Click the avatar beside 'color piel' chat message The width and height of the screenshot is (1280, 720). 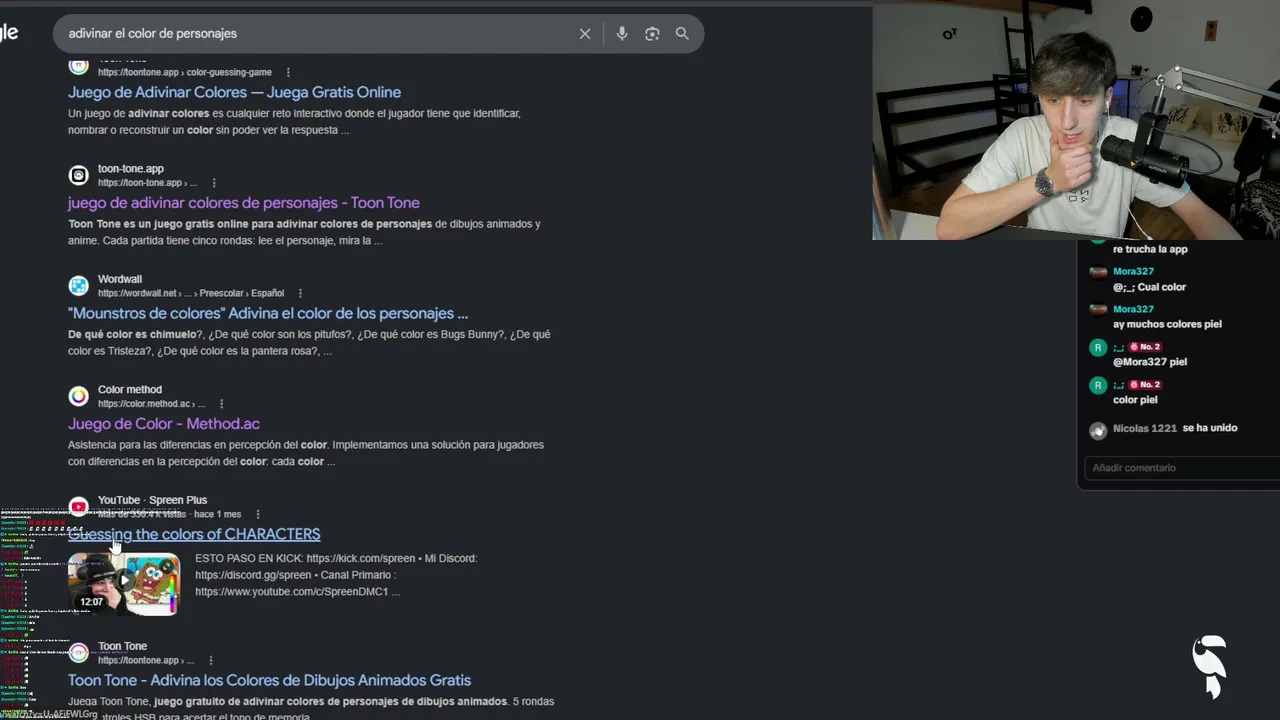click(1098, 385)
